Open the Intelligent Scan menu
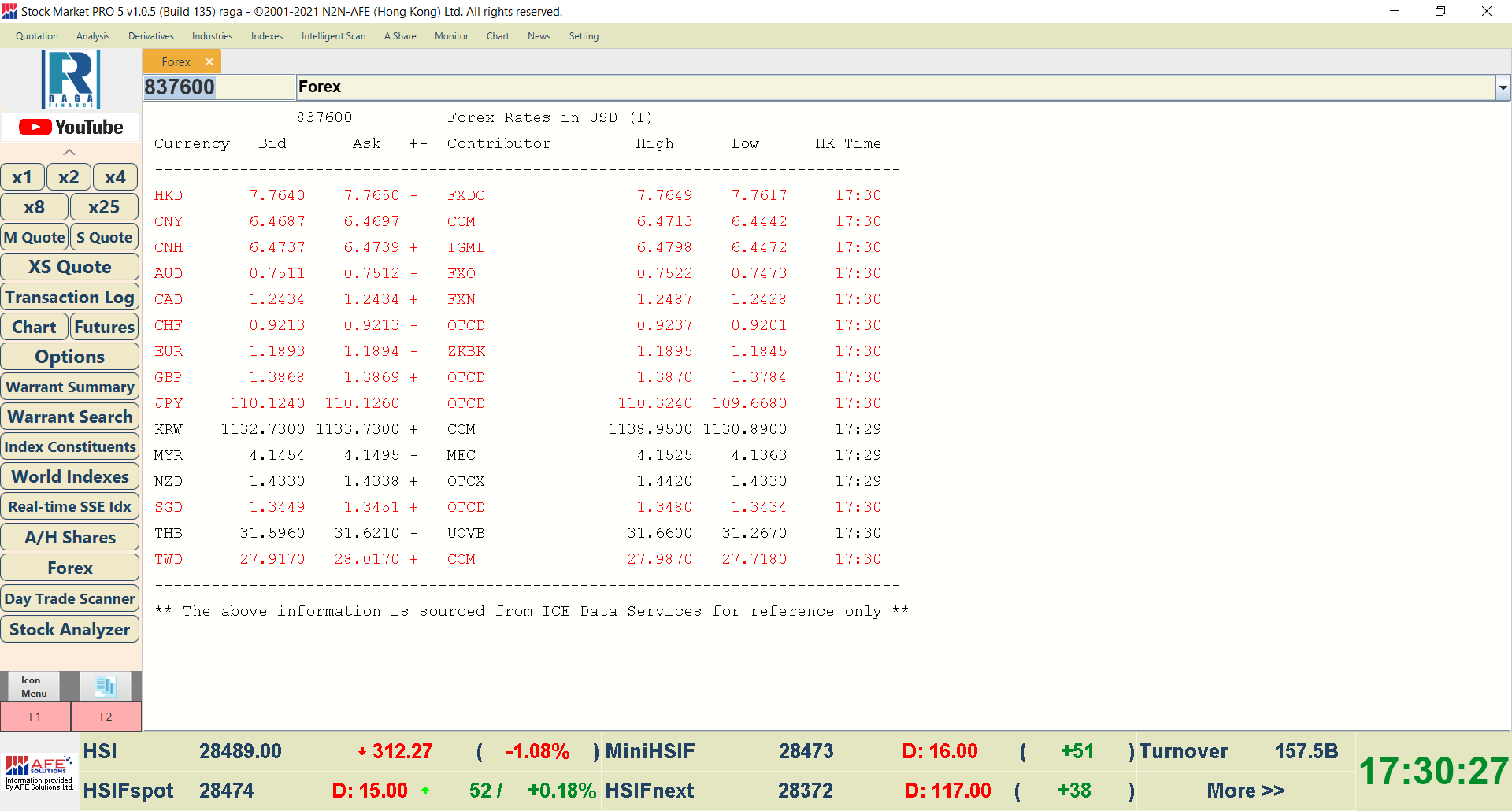1512x811 pixels. coord(333,36)
